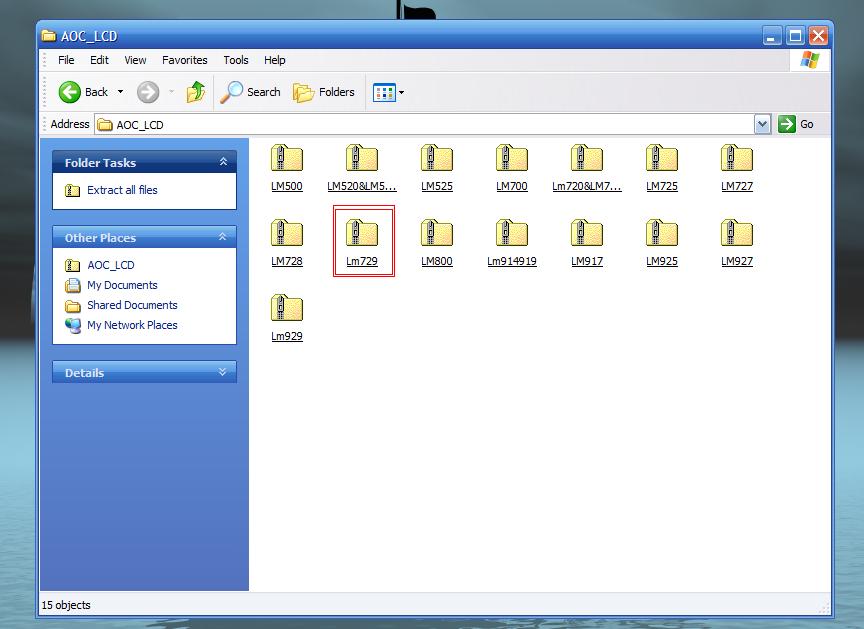The width and height of the screenshot is (864, 629).
Task: Select the LM725 zipped folder icon
Action: point(662,158)
